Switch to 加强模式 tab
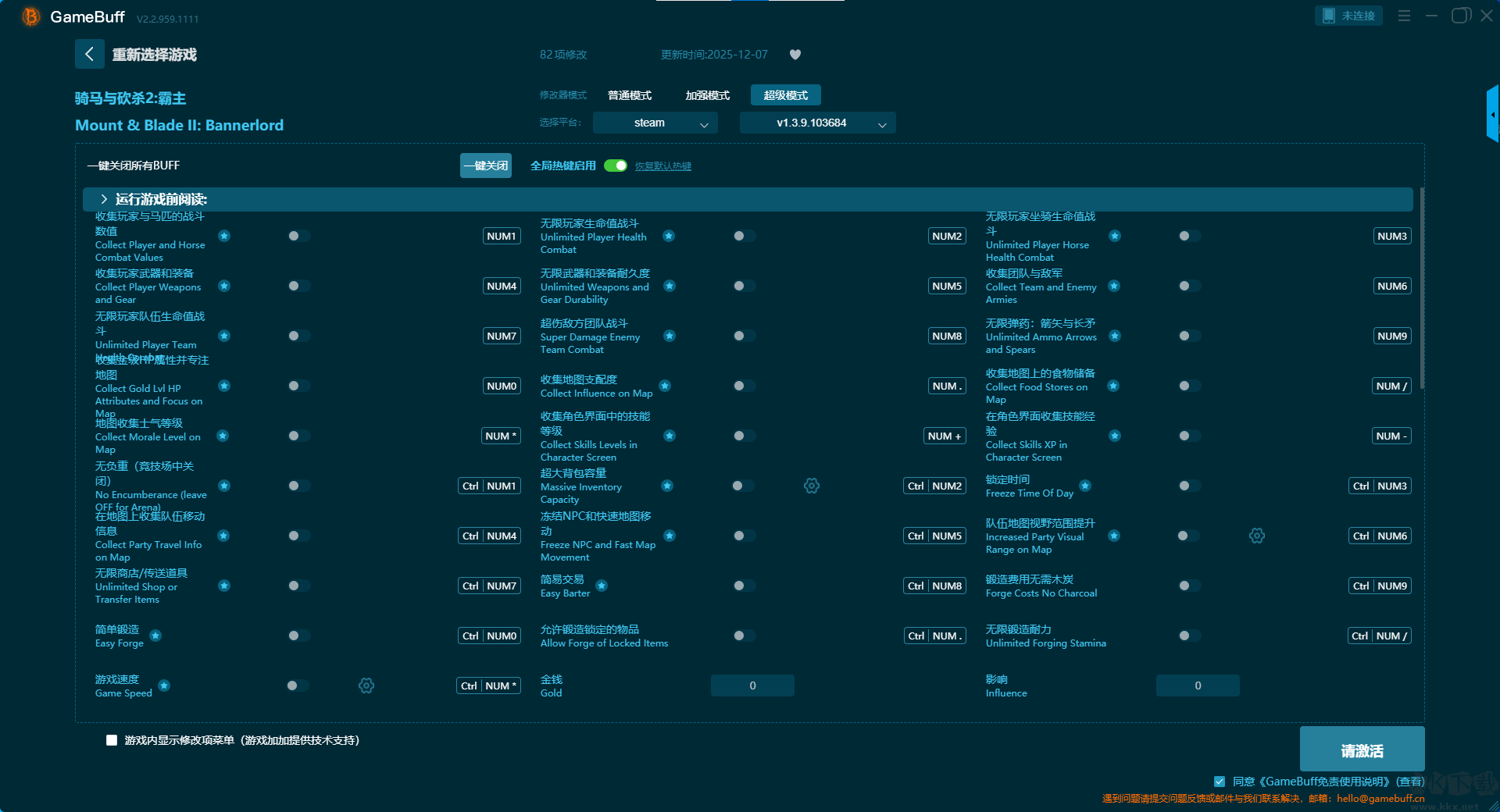Screen dimensions: 1500x812 coord(707,95)
